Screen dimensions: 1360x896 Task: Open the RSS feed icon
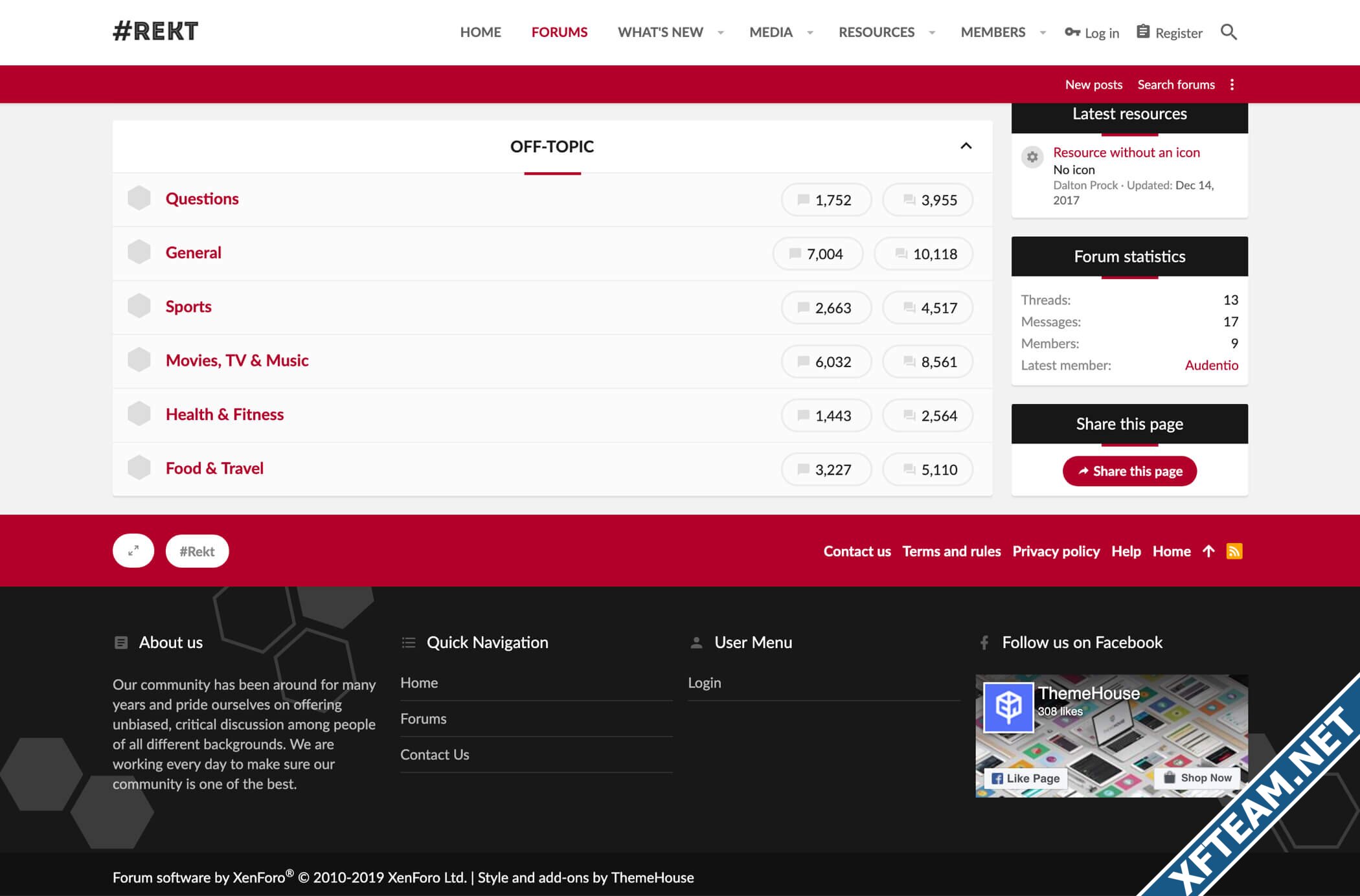(1234, 551)
